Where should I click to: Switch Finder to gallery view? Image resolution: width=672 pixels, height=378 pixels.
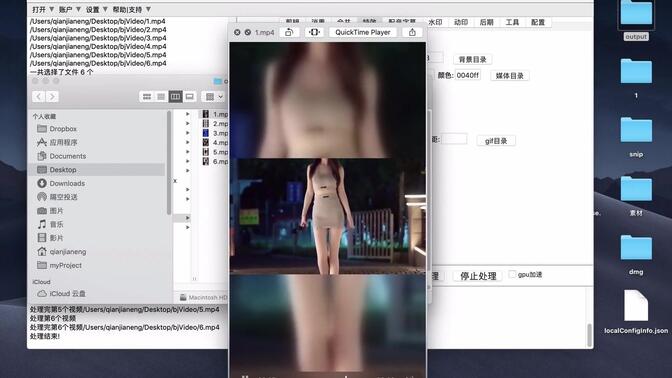point(189,96)
